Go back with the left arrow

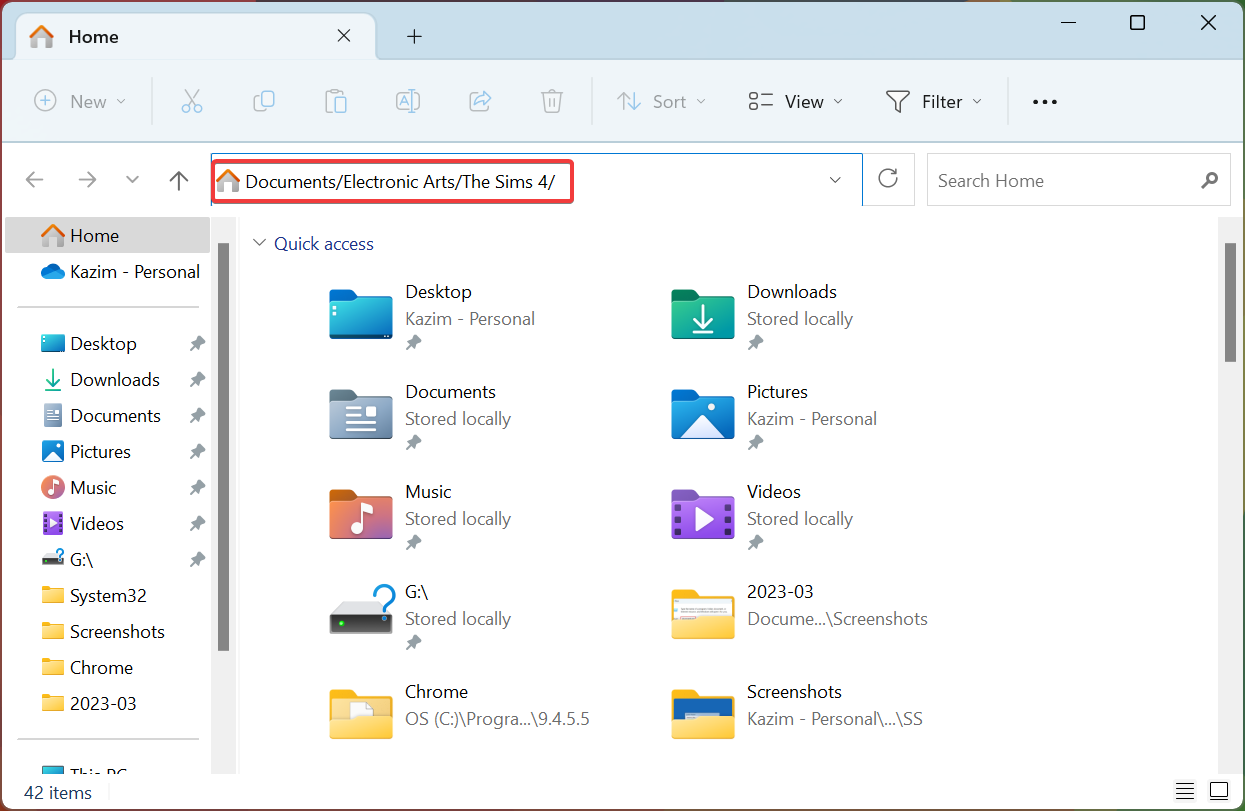pos(35,180)
